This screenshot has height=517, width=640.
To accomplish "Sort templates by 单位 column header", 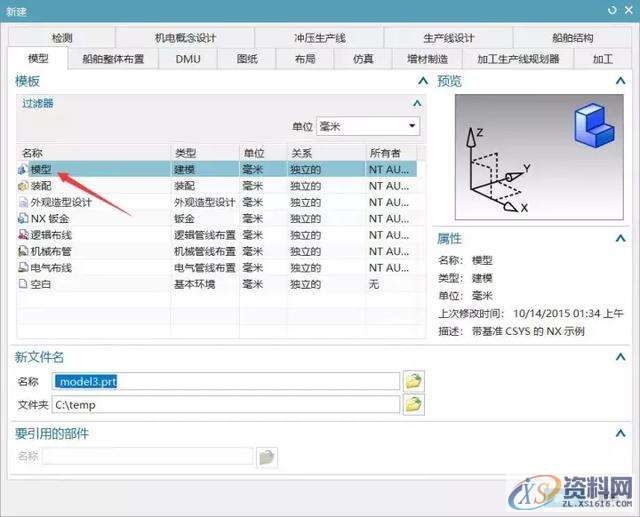I will coord(263,153).
